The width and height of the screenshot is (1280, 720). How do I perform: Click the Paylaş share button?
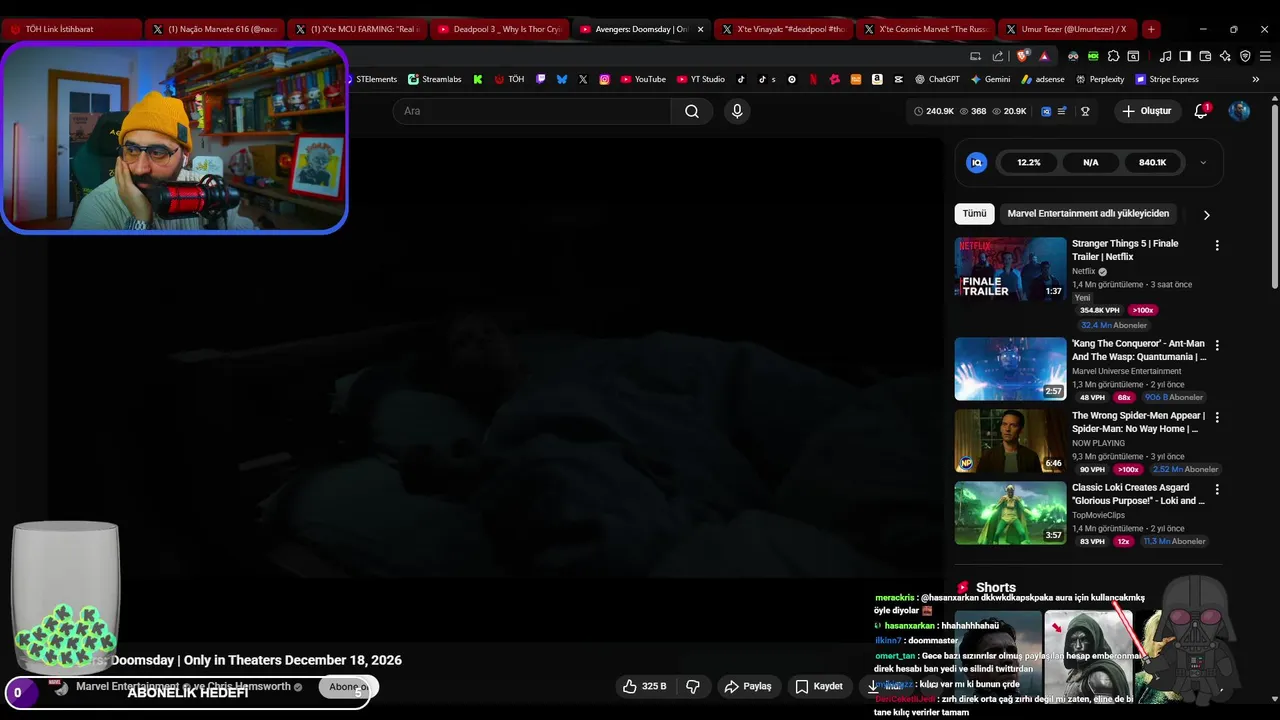748,686
